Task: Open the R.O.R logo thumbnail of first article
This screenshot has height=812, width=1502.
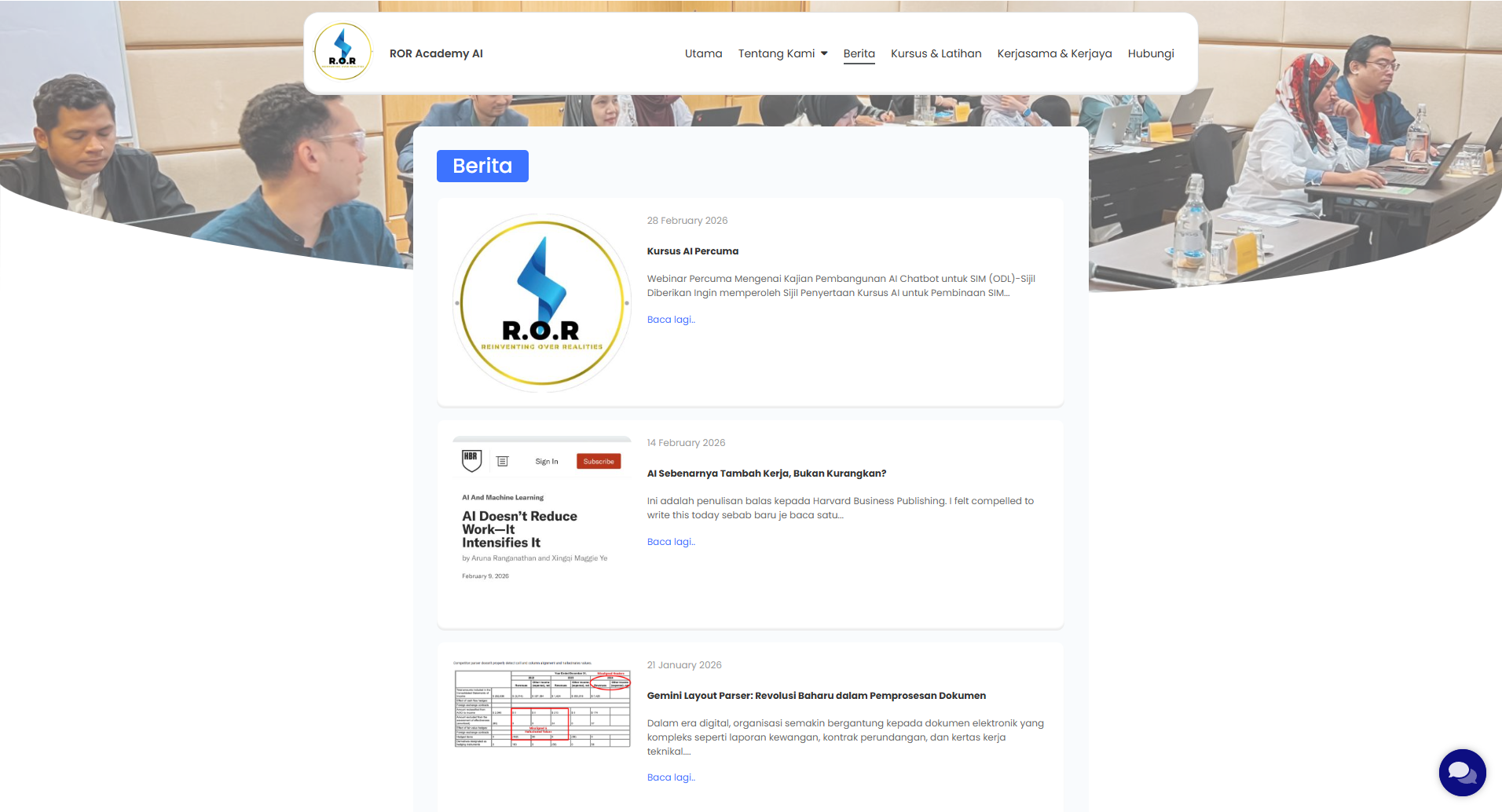Action: pos(542,303)
